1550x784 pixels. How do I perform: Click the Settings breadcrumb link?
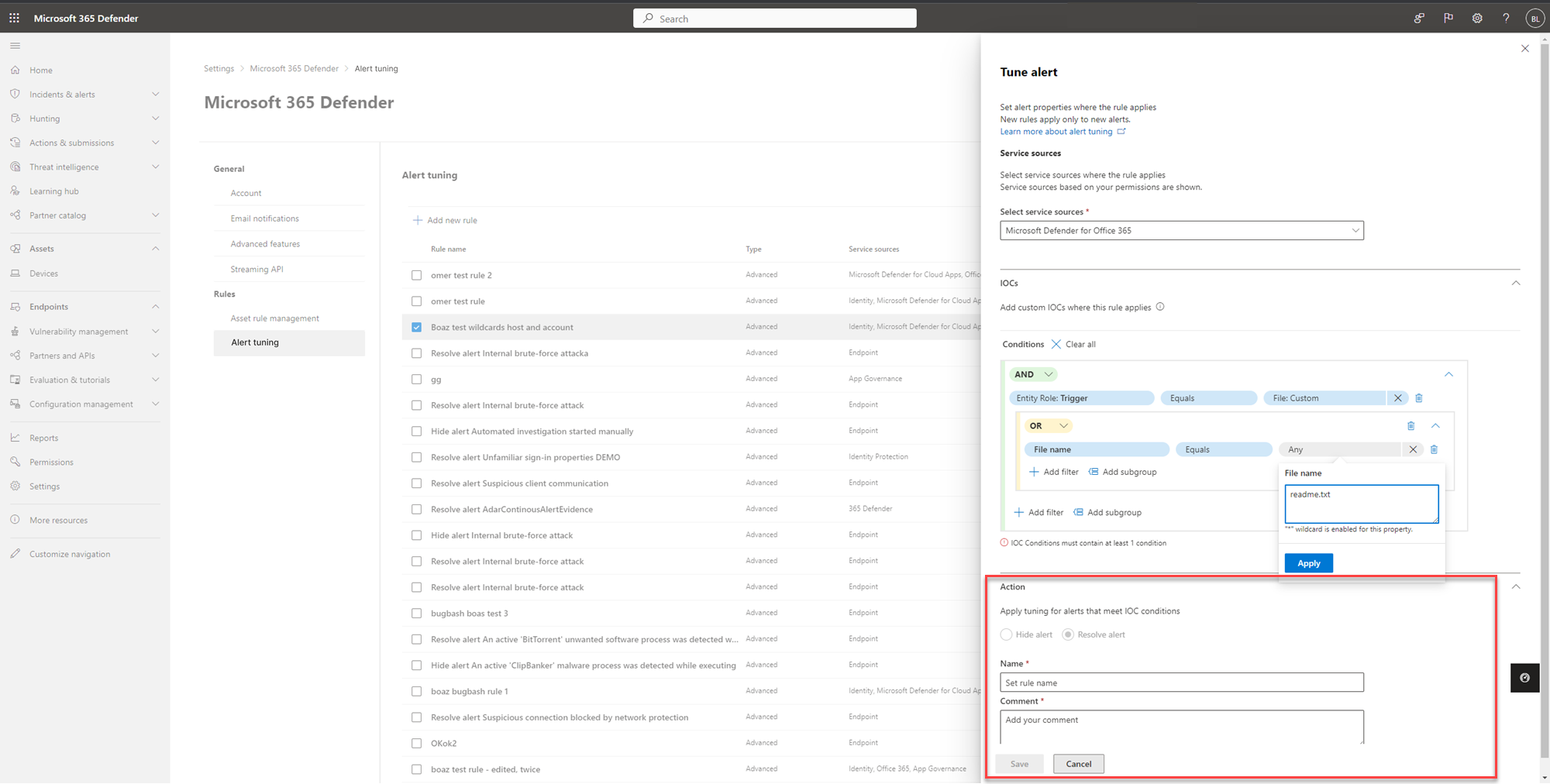pos(219,68)
